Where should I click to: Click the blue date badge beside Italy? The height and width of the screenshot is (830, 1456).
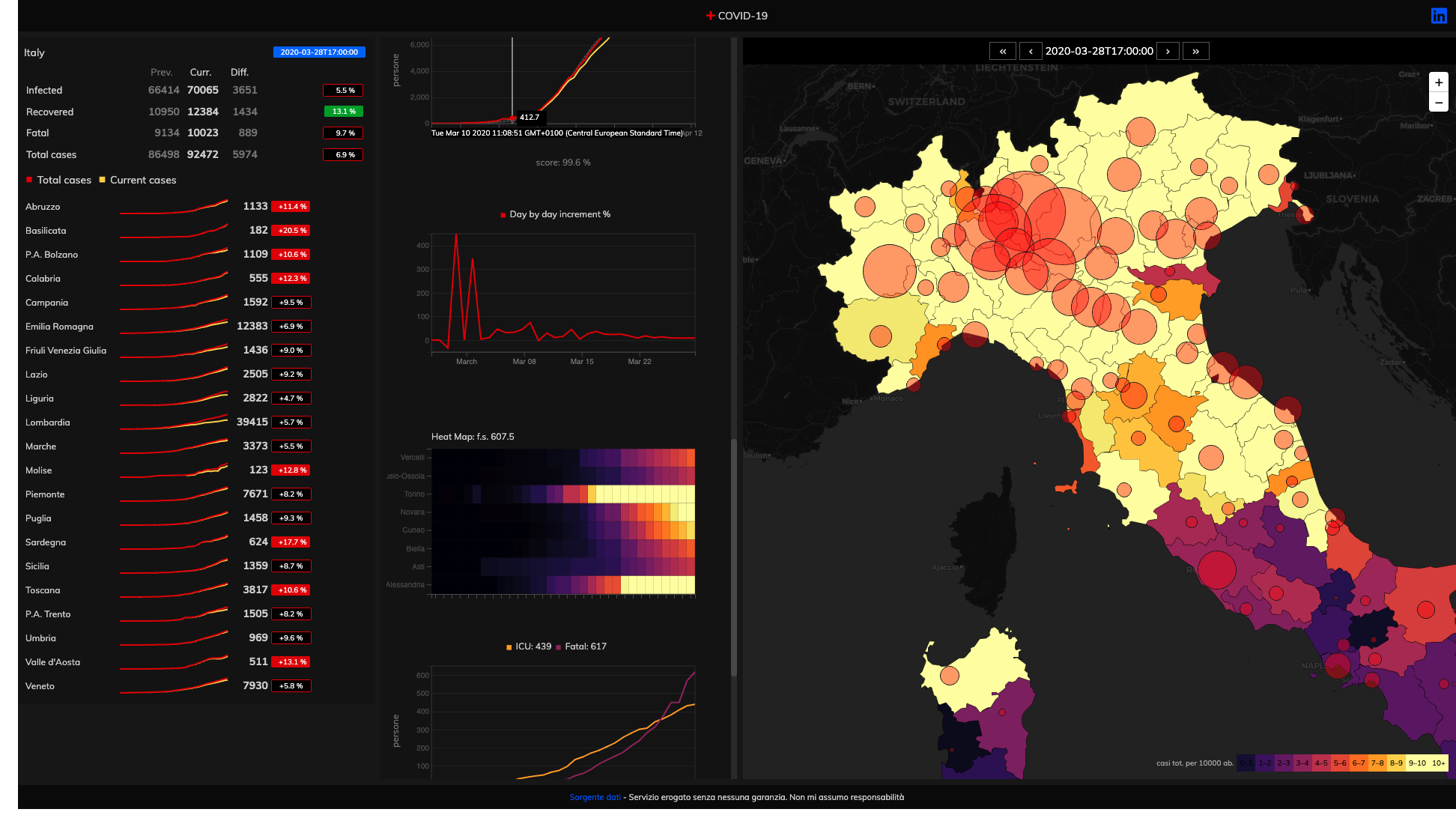click(x=319, y=52)
